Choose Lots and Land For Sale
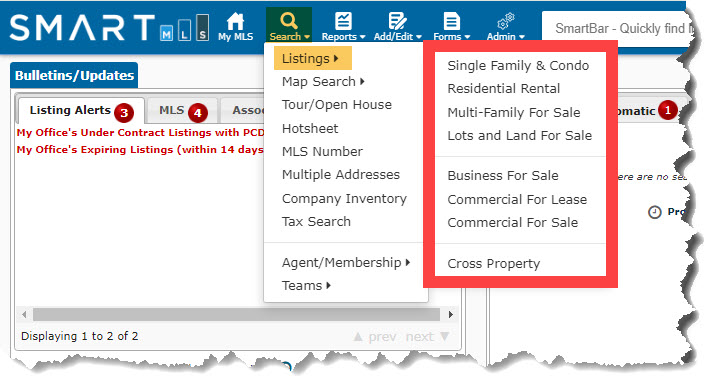704x377 pixels. (519, 136)
